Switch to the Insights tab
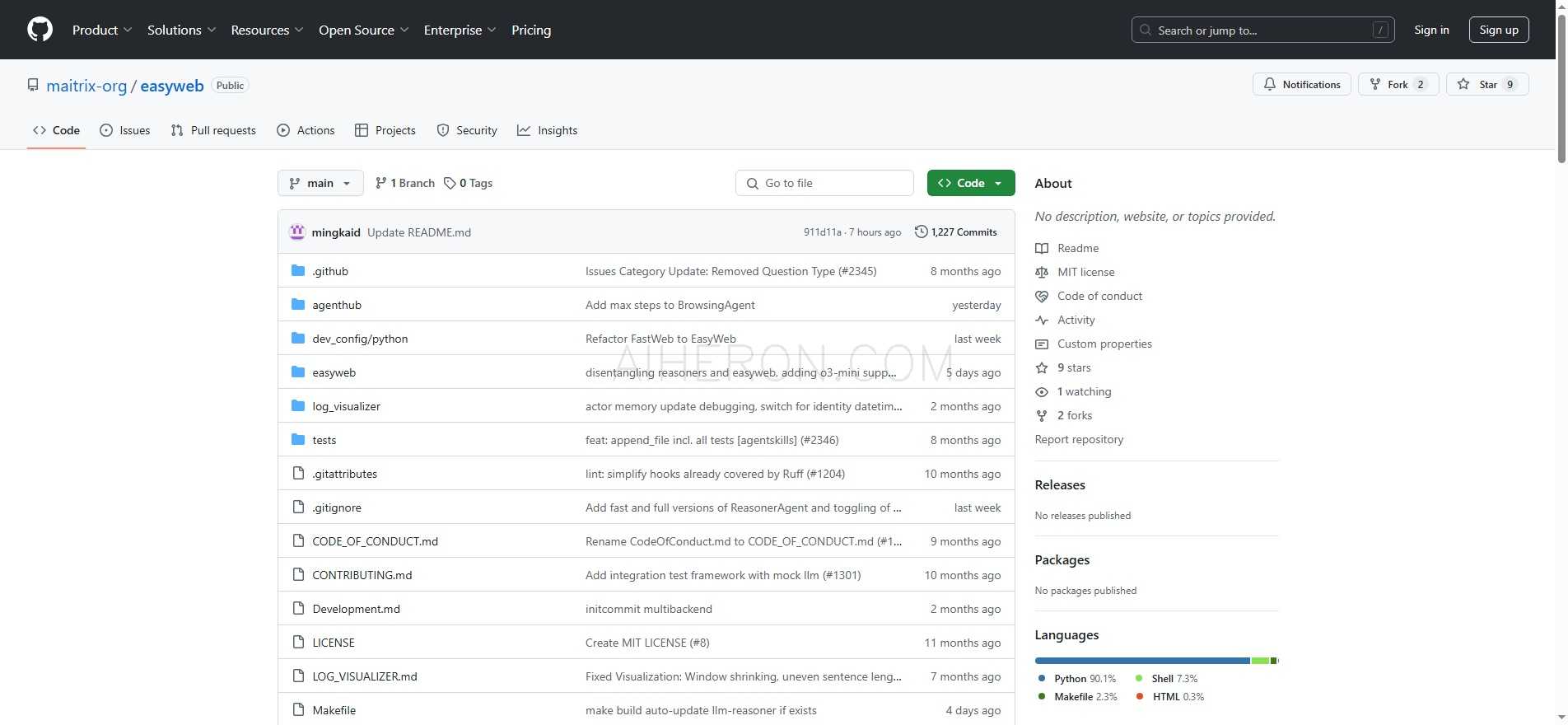1568x725 pixels. click(548, 130)
